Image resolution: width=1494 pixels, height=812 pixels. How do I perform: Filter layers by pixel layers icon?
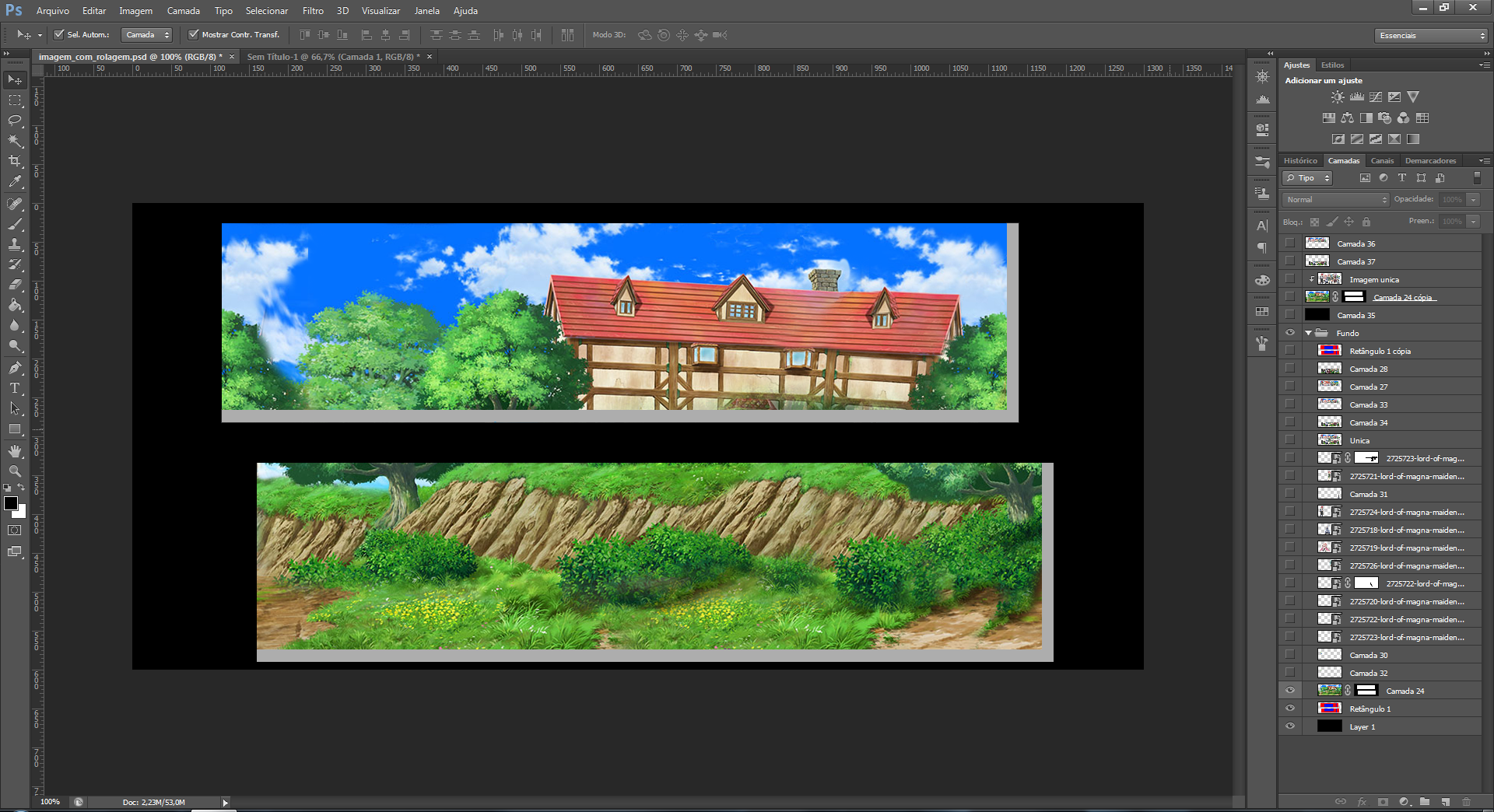[x=1365, y=178]
